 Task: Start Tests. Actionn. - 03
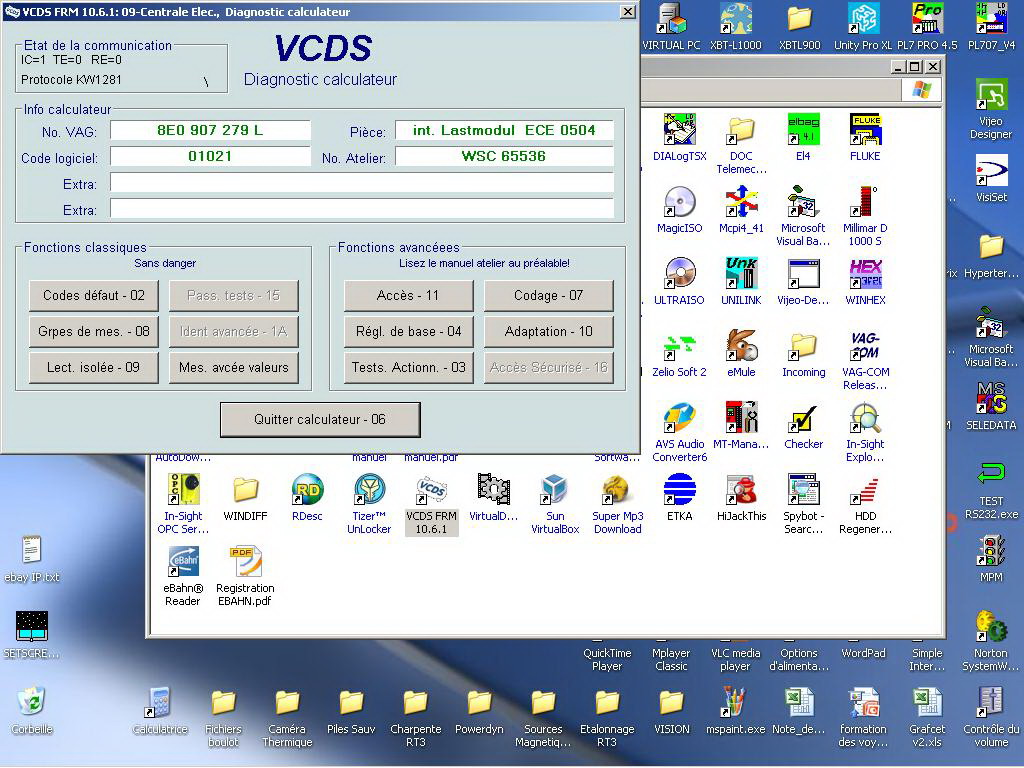click(x=408, y=367)
